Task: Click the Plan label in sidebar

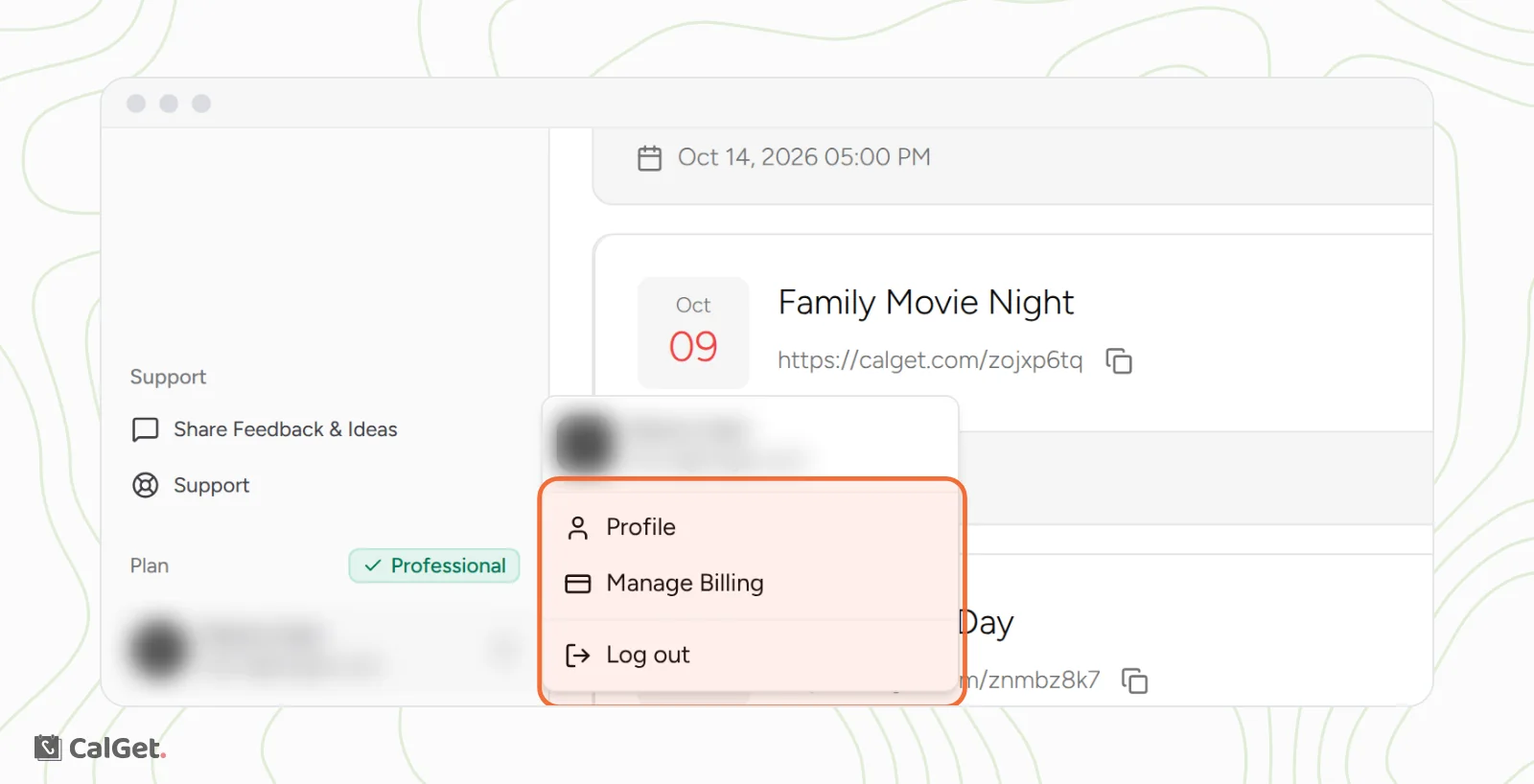Action: [150, 565]
